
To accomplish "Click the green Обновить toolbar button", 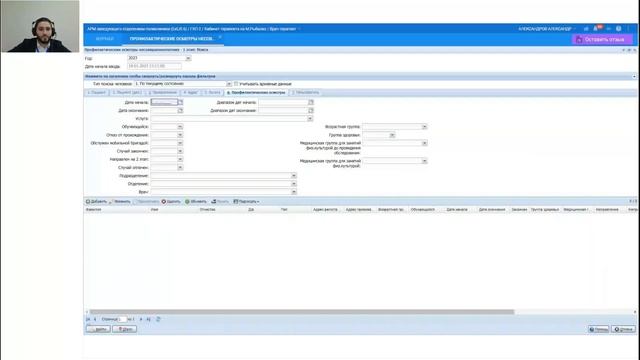I will (196, 202).
